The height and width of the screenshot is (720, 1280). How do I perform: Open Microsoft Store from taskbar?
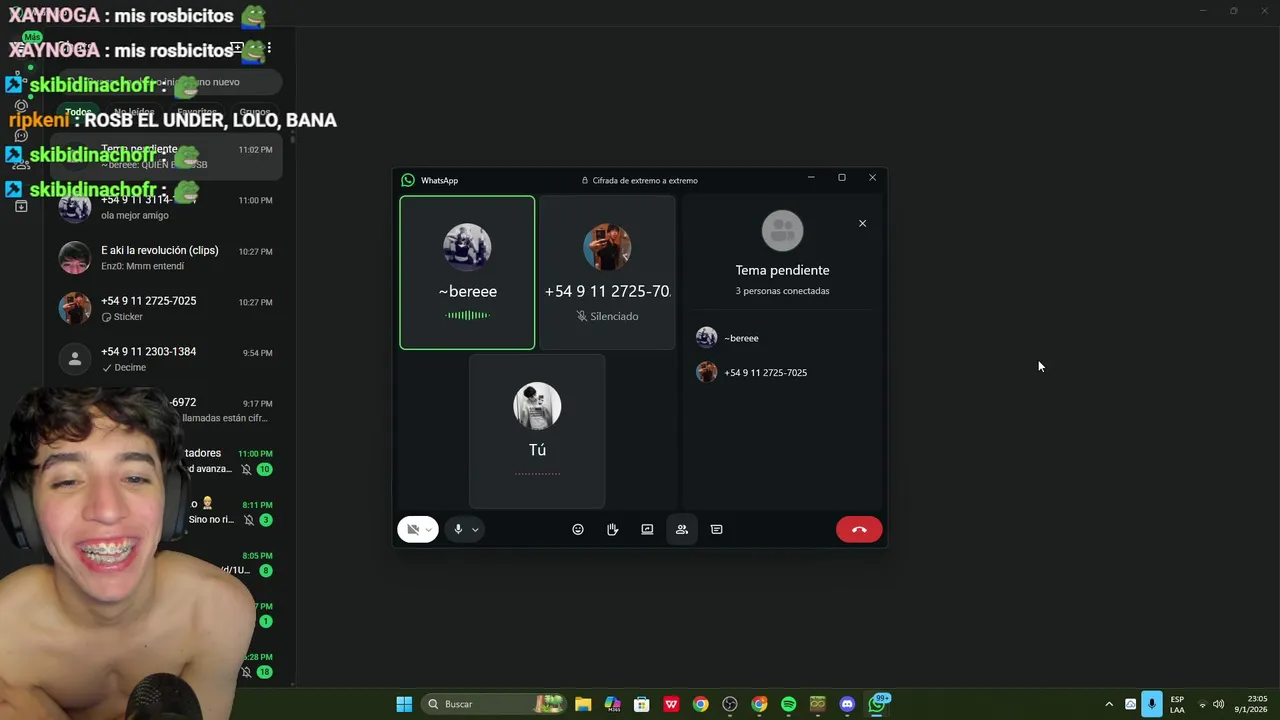click(642, 704)
